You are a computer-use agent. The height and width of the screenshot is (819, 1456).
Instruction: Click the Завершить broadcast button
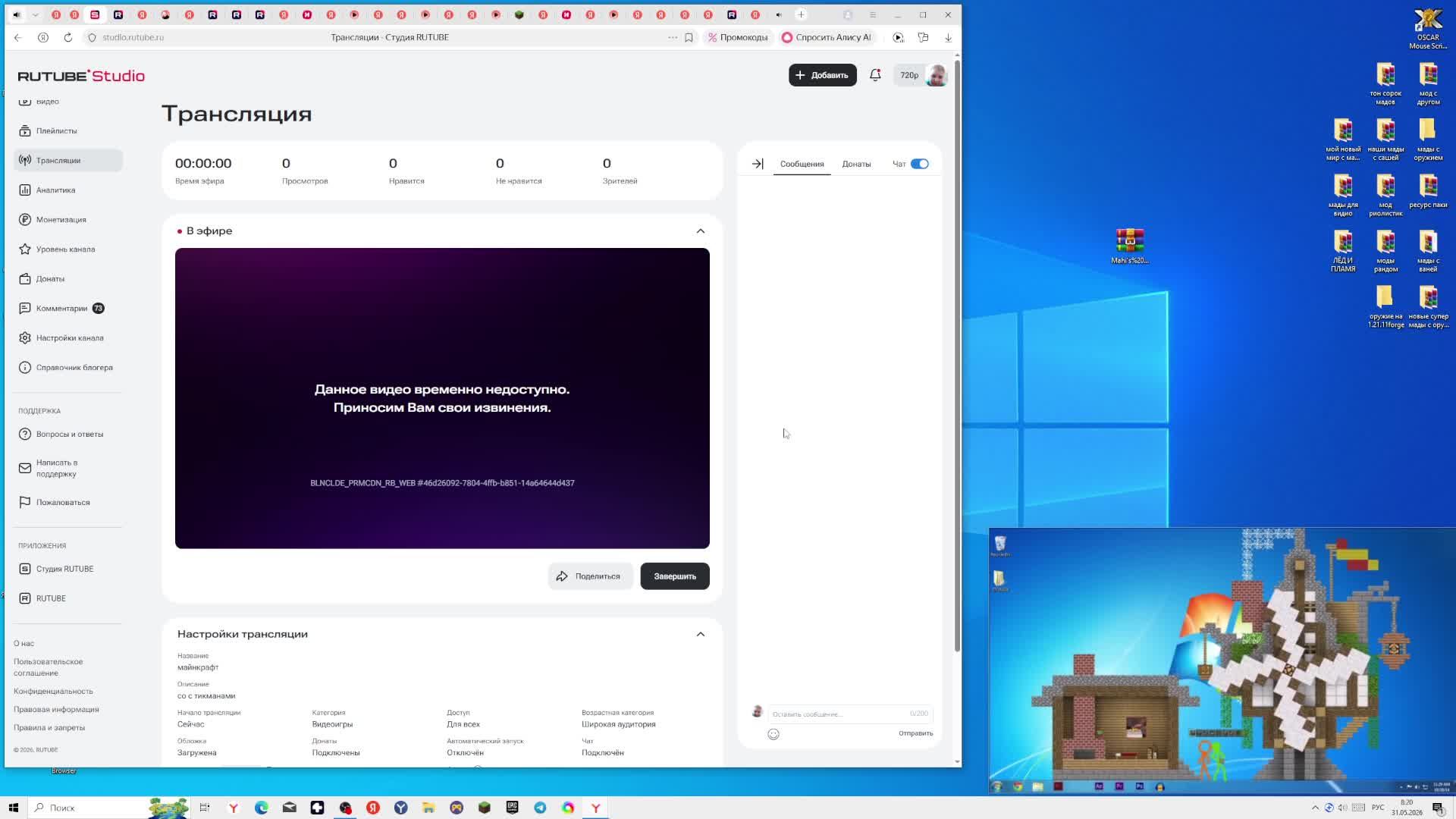675,576
